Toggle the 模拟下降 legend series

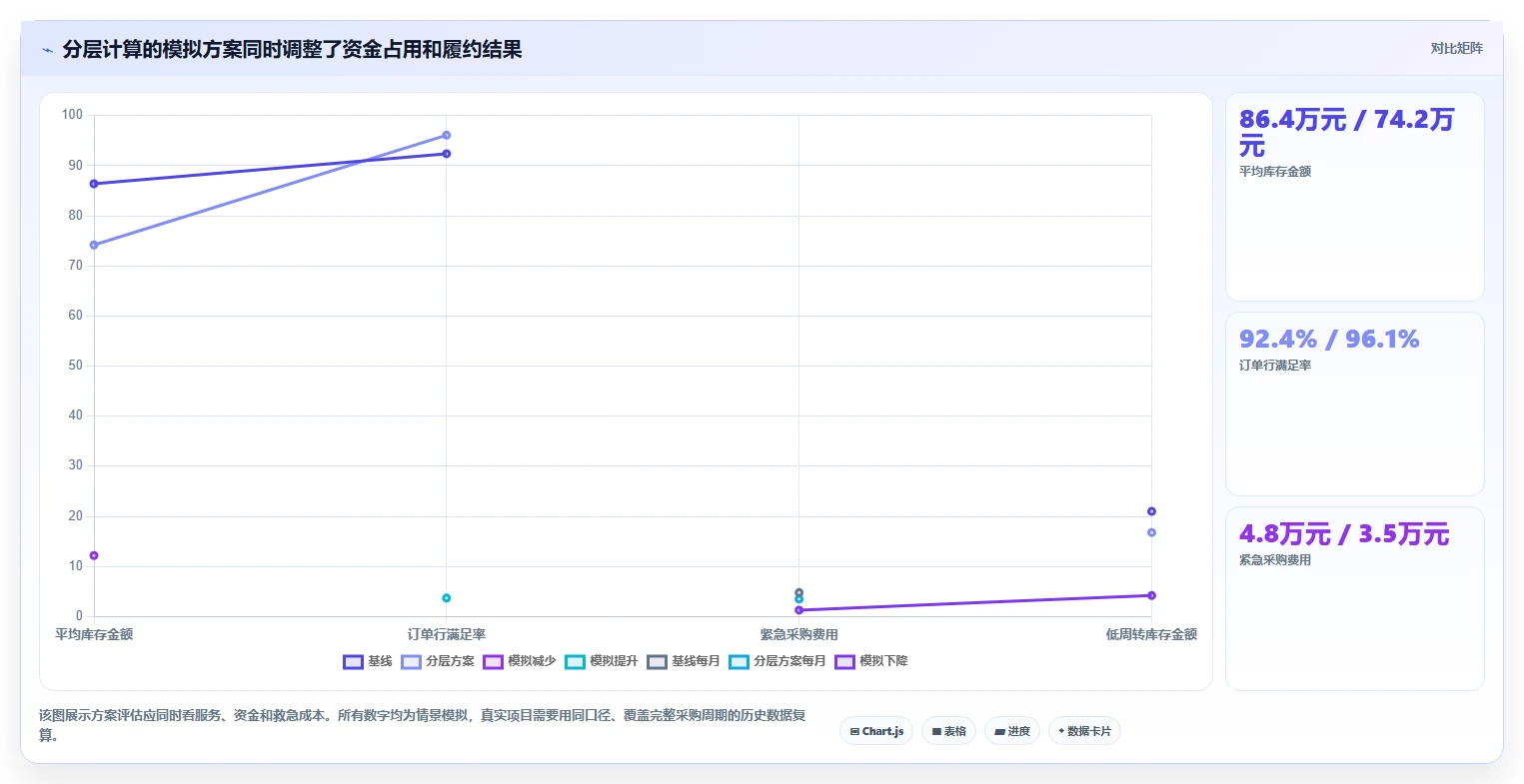[871, 661]
